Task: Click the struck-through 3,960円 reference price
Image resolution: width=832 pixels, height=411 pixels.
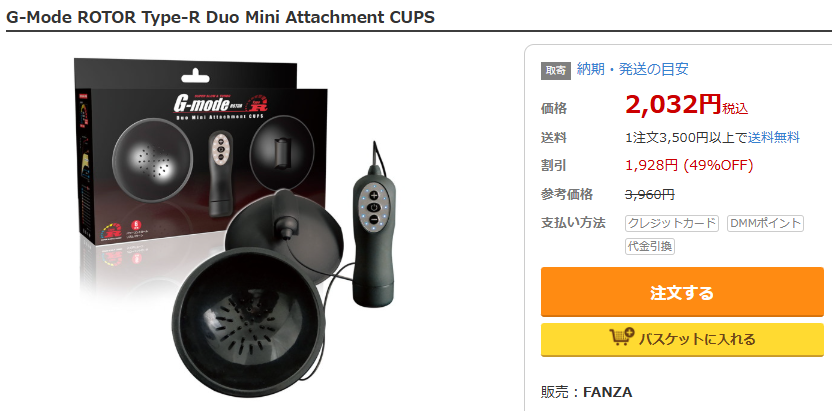Action: (x=650, y=195)
